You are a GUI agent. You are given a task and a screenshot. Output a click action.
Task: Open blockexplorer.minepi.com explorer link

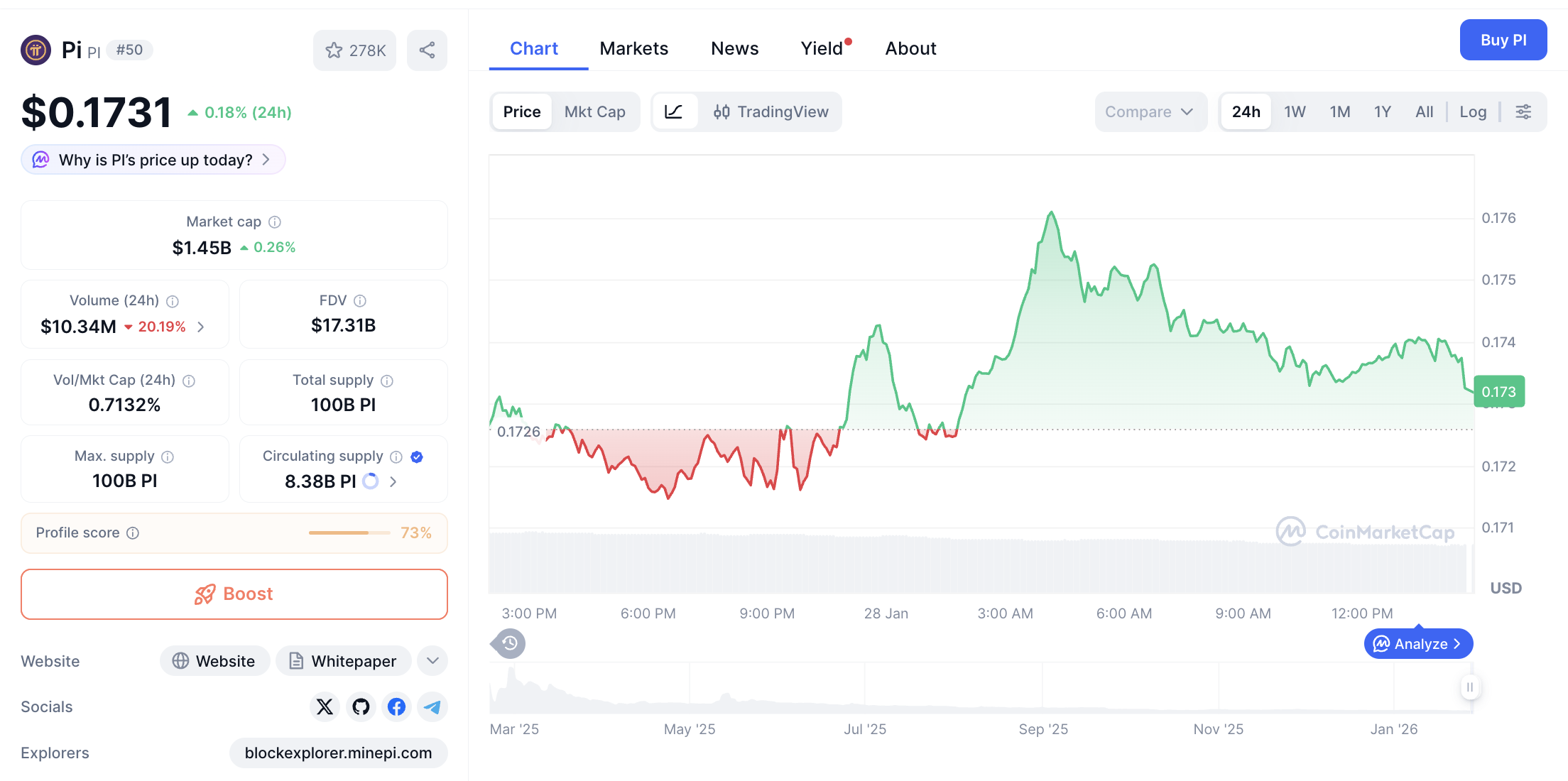(339, 753)
